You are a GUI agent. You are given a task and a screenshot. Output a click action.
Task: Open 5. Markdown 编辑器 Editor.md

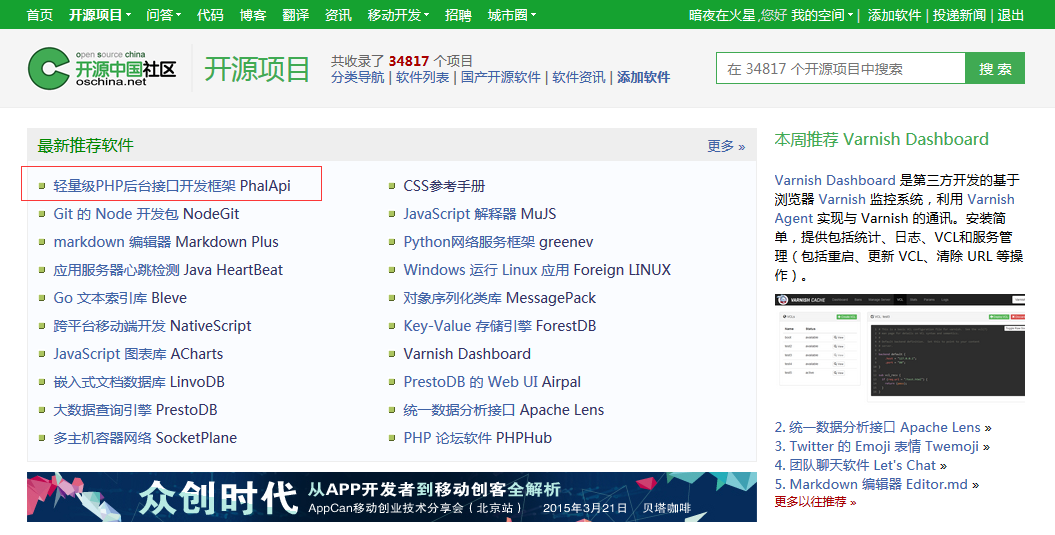tap(877, 484)
